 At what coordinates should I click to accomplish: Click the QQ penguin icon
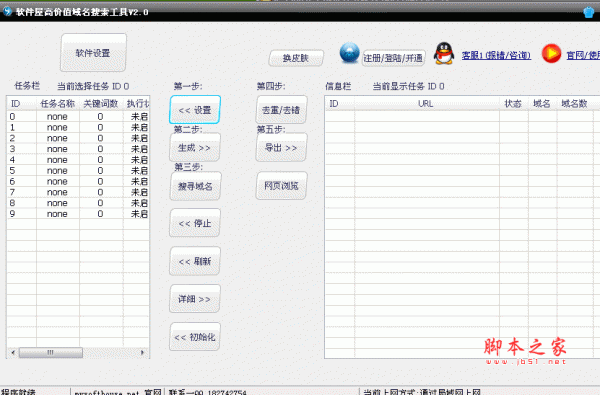click(x=444, y=53)
